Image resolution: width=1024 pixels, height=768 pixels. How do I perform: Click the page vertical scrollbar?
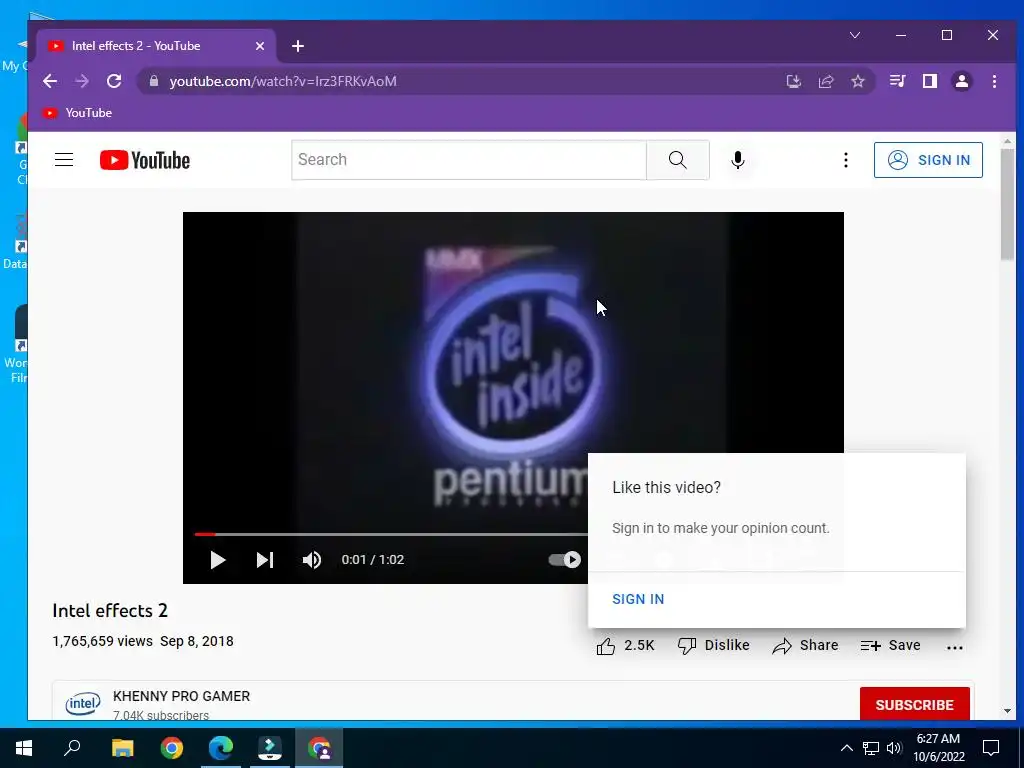1008,204
